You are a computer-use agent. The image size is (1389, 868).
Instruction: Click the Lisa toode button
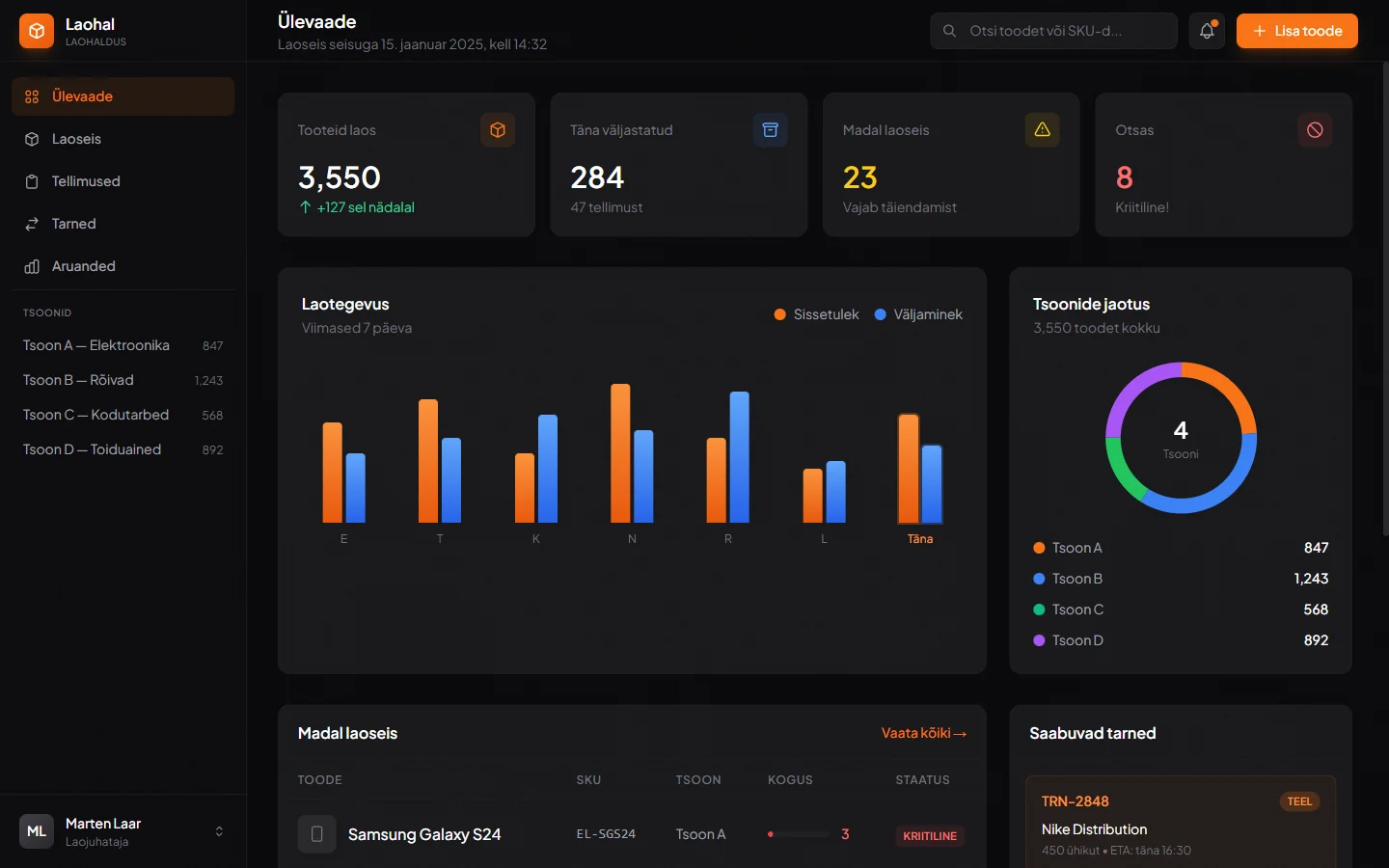pyautogui.click(x=1296, y=31)
